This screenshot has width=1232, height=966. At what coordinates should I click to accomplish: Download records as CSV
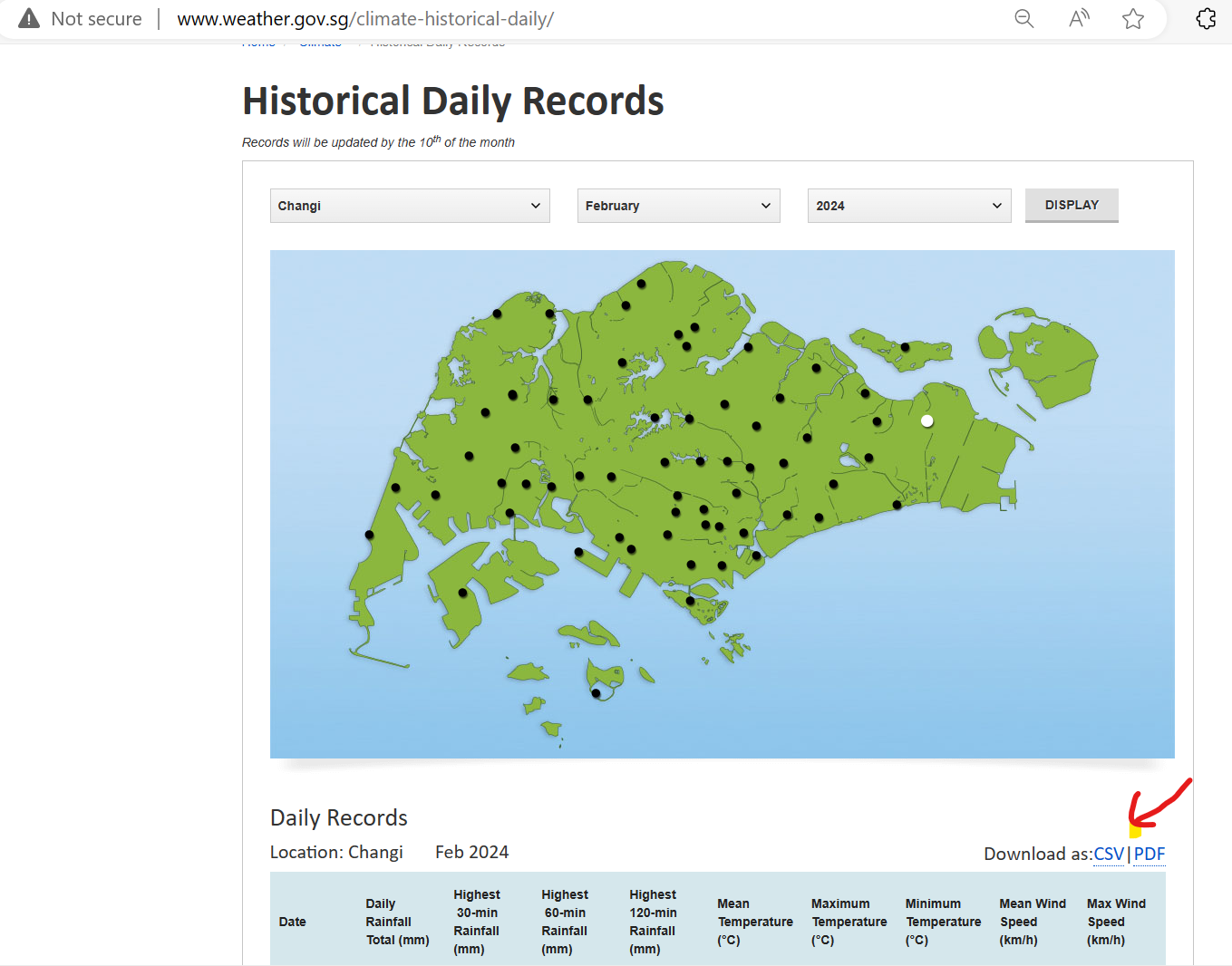(1108, 854)
